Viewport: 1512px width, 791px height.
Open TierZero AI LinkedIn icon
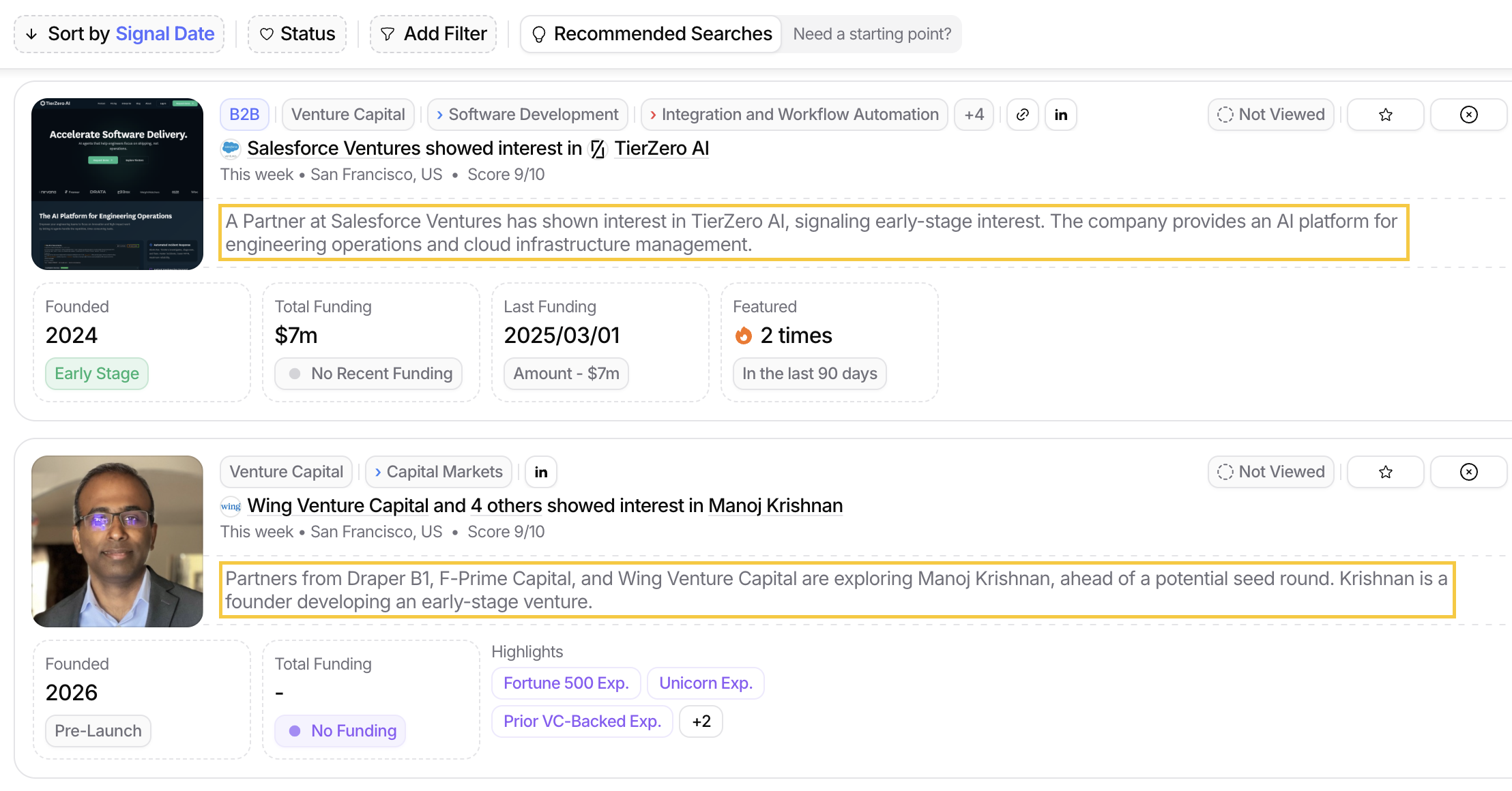[1060, 115]
